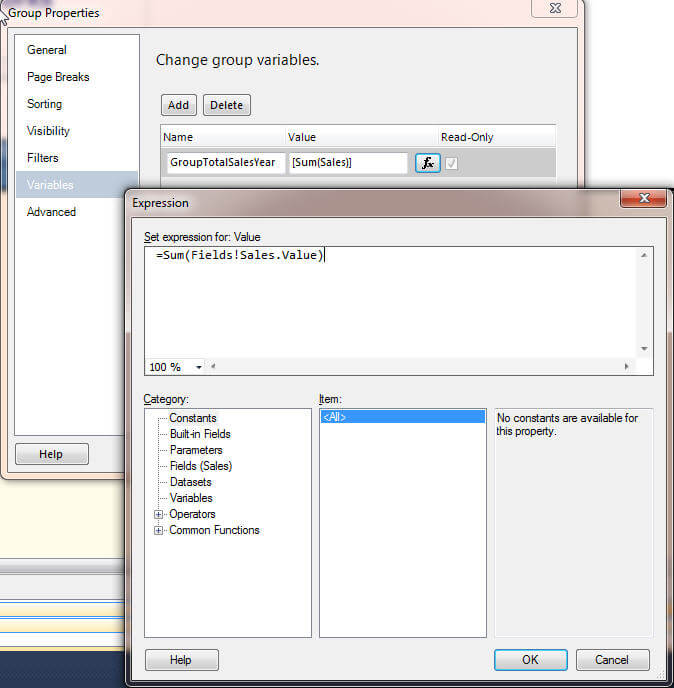Select Datasets in the Category tree
This screenshot has height=688, width=674.
190,482
